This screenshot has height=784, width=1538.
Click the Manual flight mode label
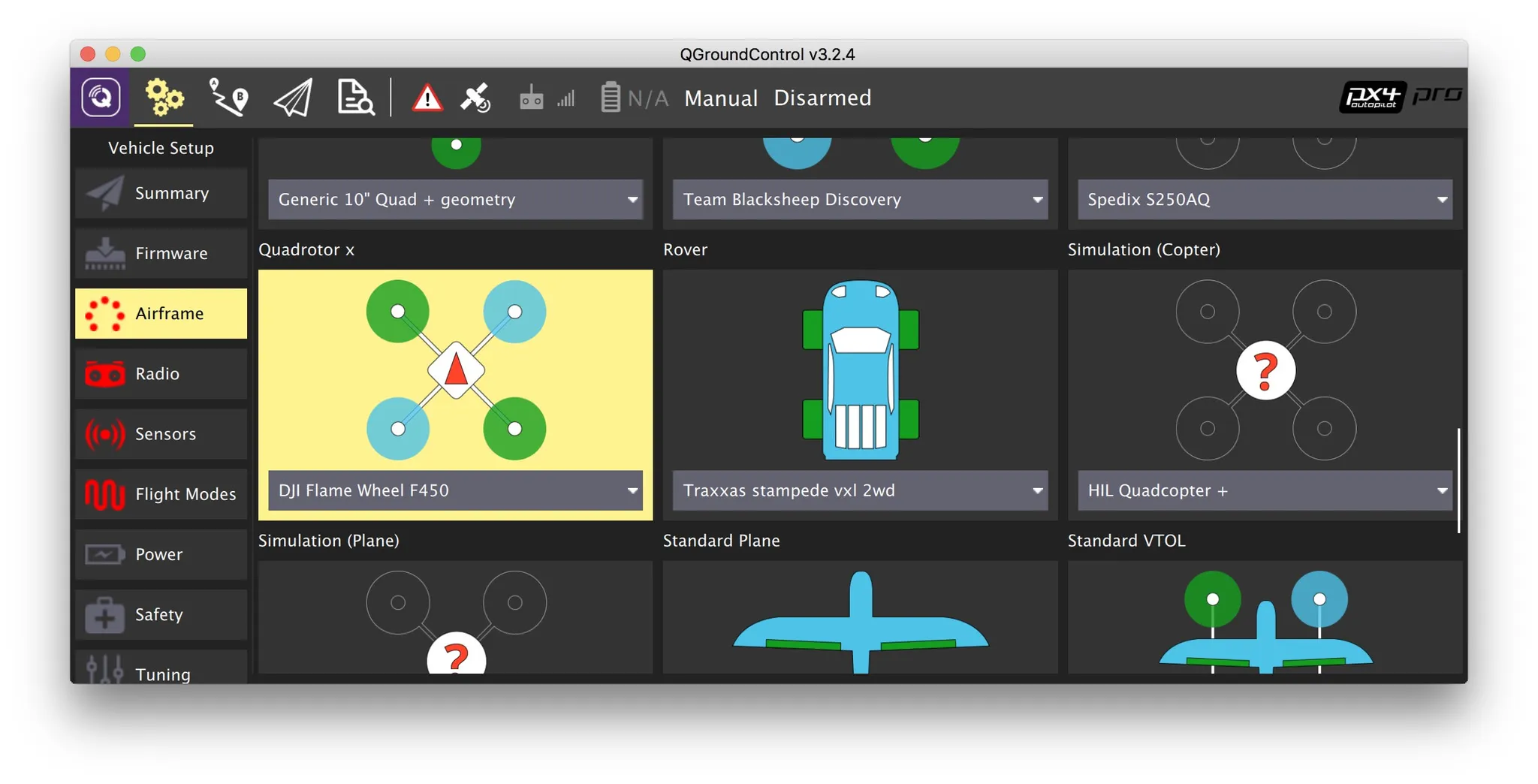click(720, 98)
